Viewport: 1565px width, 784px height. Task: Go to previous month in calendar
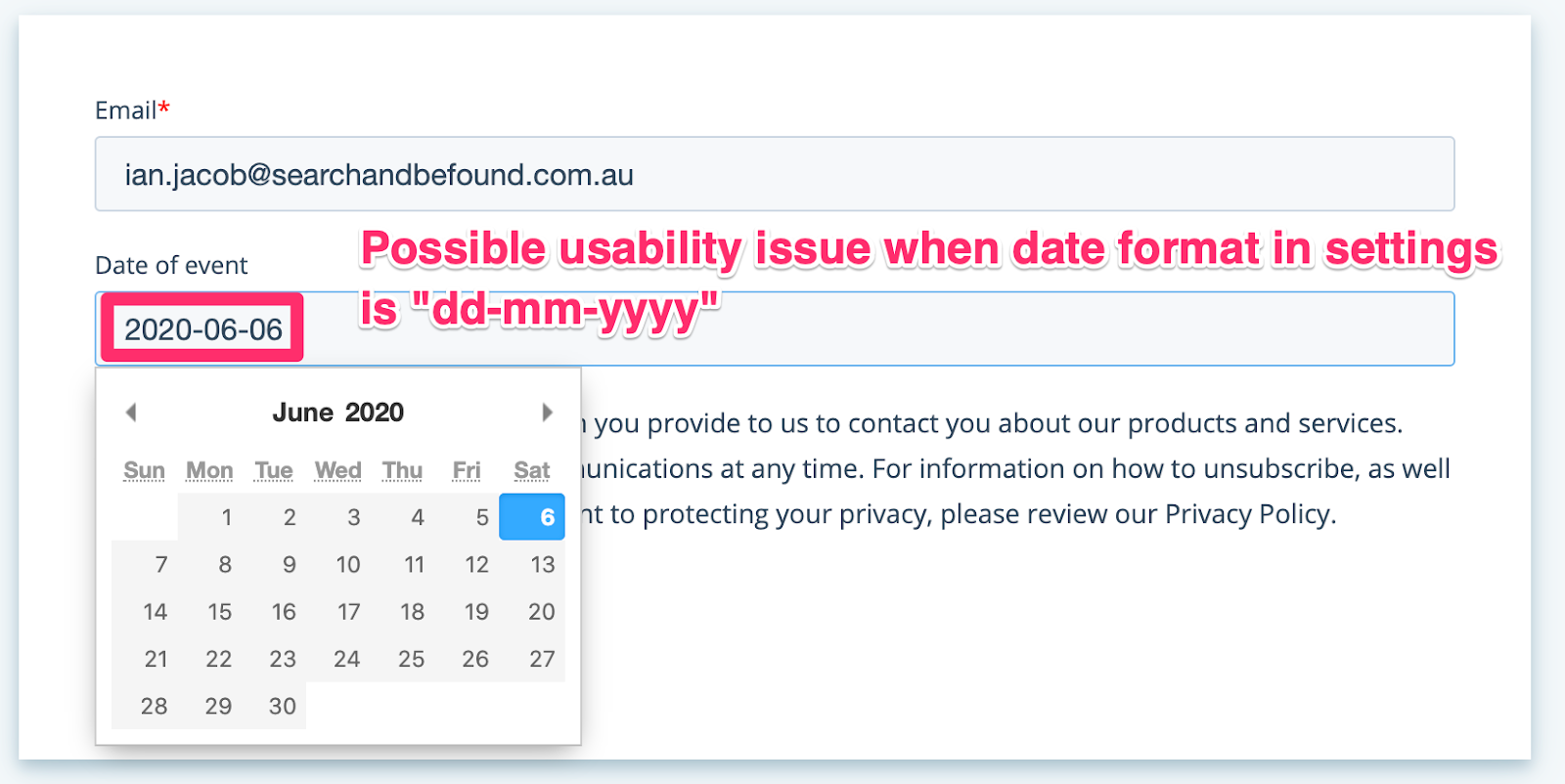(x=131, y=413)
